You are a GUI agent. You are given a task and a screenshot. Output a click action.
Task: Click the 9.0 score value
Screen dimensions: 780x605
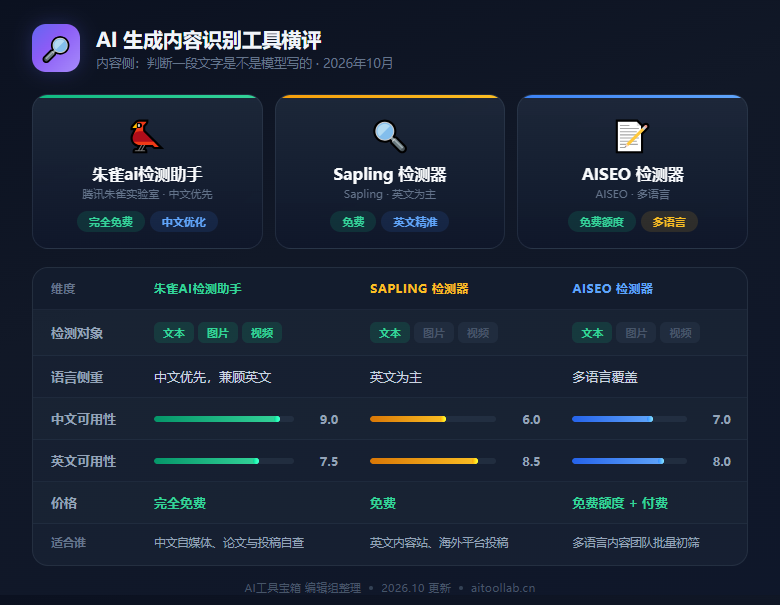(x=329, y=419)
